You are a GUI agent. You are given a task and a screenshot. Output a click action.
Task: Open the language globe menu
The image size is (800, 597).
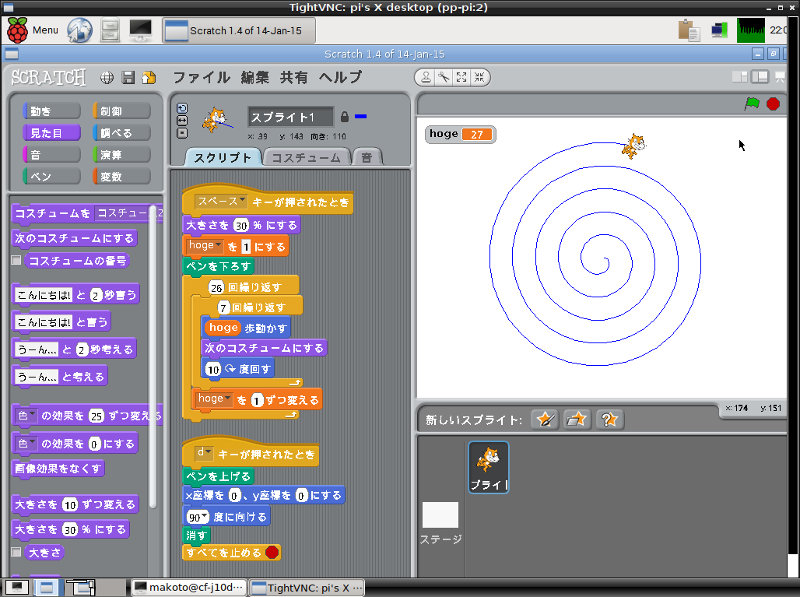click(x=107, y=78)
